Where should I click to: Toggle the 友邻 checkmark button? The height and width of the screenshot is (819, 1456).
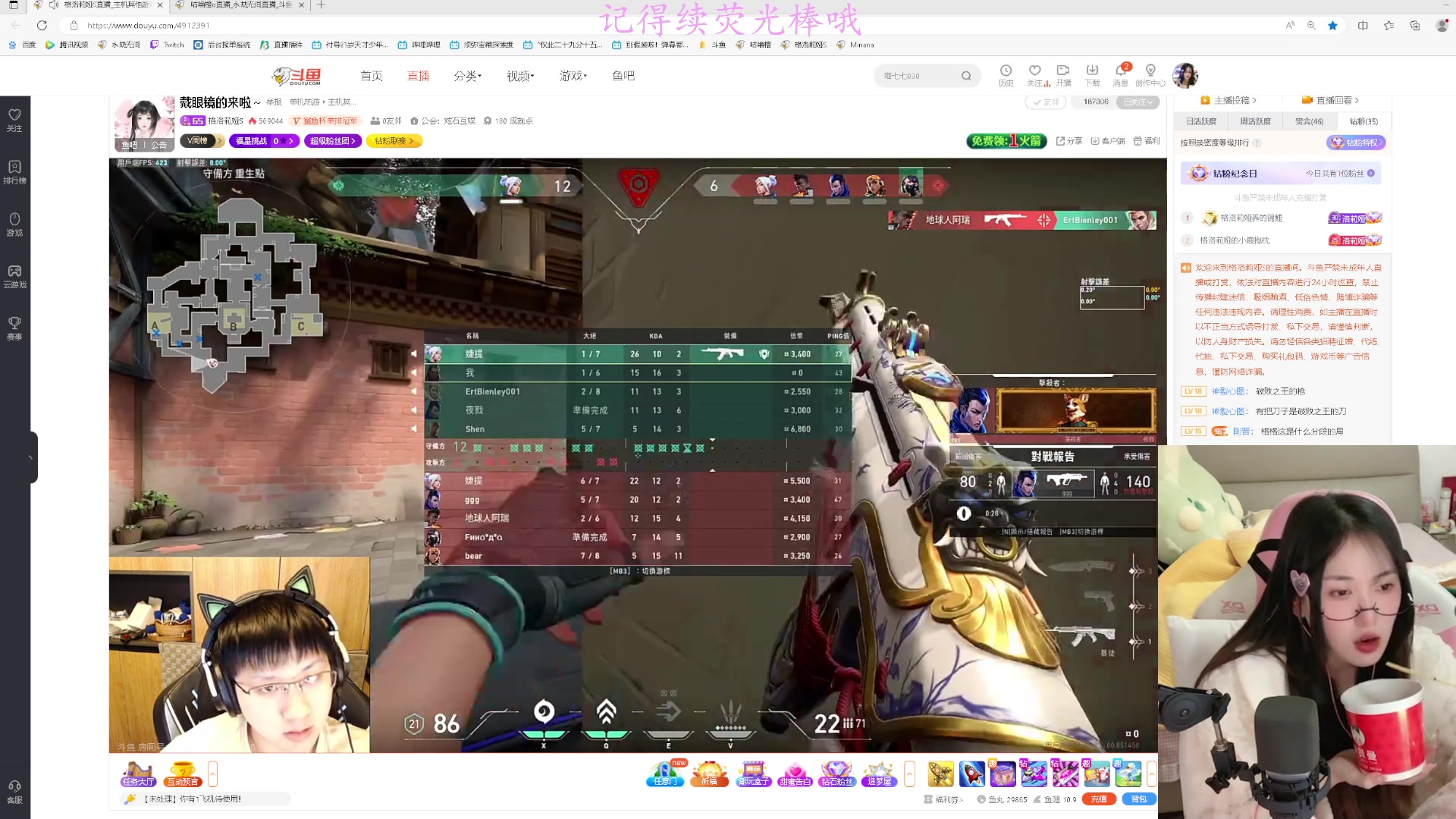pos(1046,102)
